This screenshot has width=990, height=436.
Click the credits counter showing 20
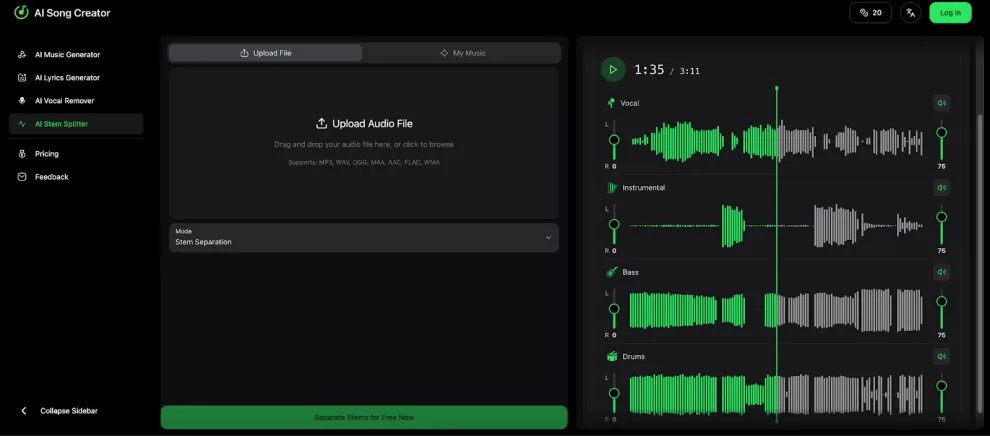(870, 13)
